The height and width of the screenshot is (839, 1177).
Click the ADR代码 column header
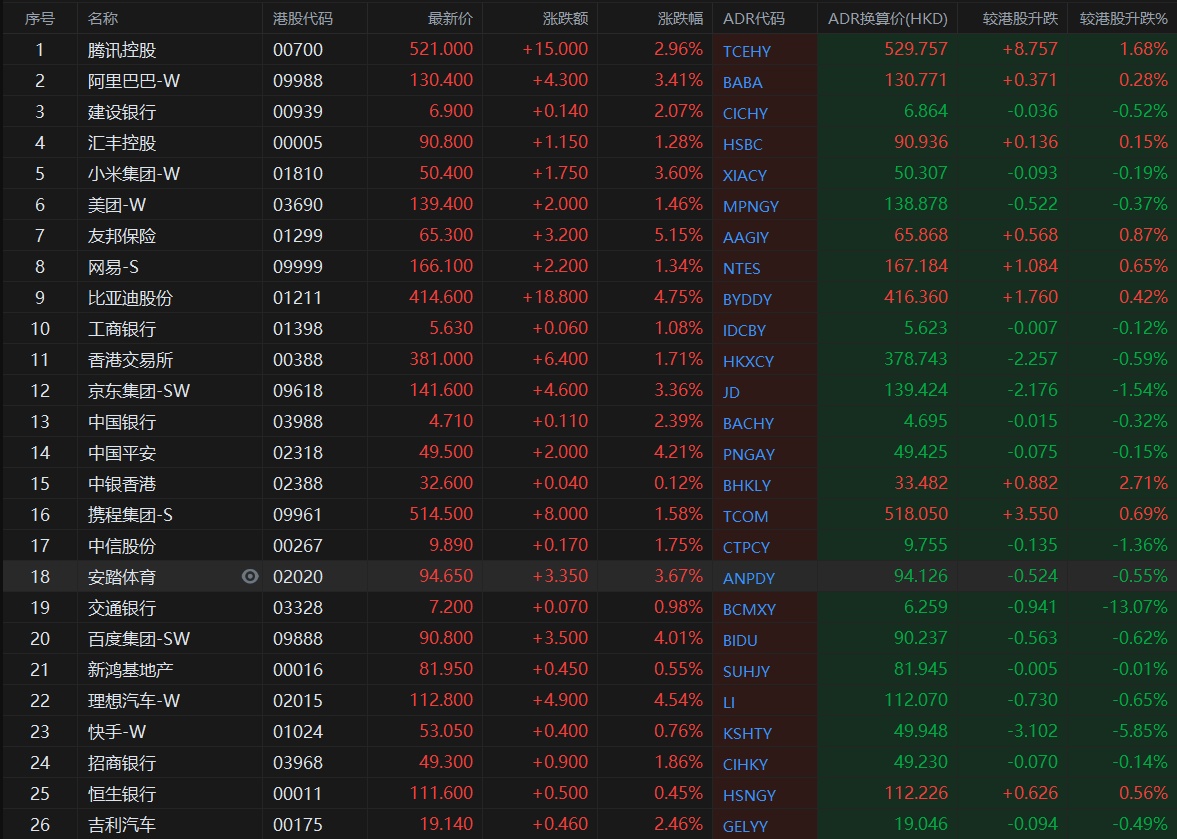754,19
